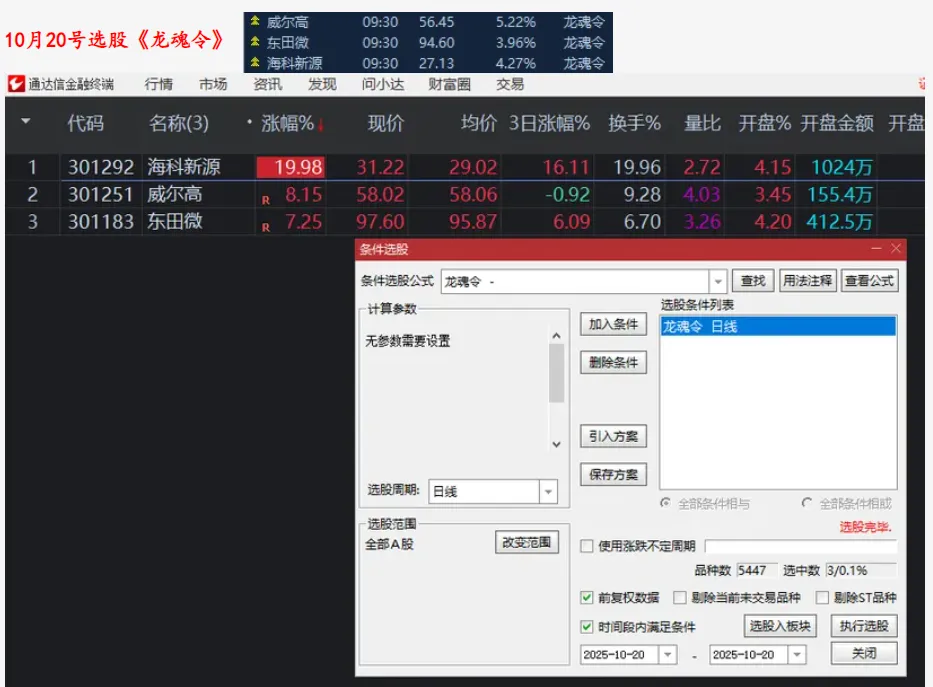
Task: Click the R marker beside 威尔高
Action: [266, 199]
